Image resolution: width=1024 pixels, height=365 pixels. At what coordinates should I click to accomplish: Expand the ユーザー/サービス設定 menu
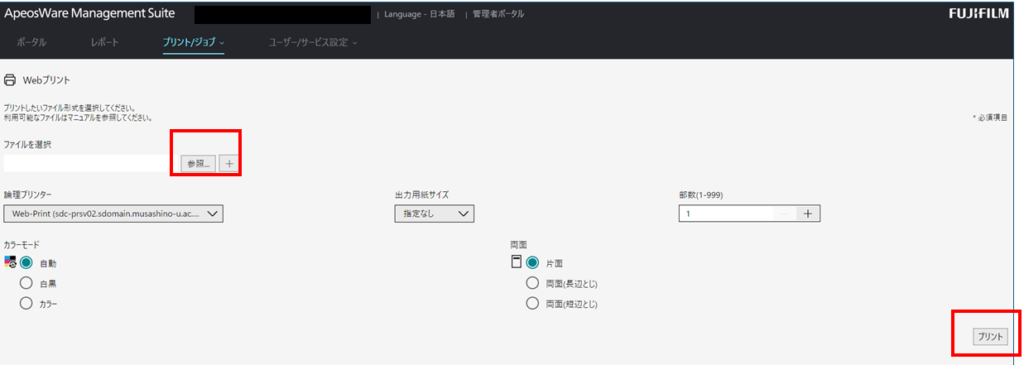[313, 42]
